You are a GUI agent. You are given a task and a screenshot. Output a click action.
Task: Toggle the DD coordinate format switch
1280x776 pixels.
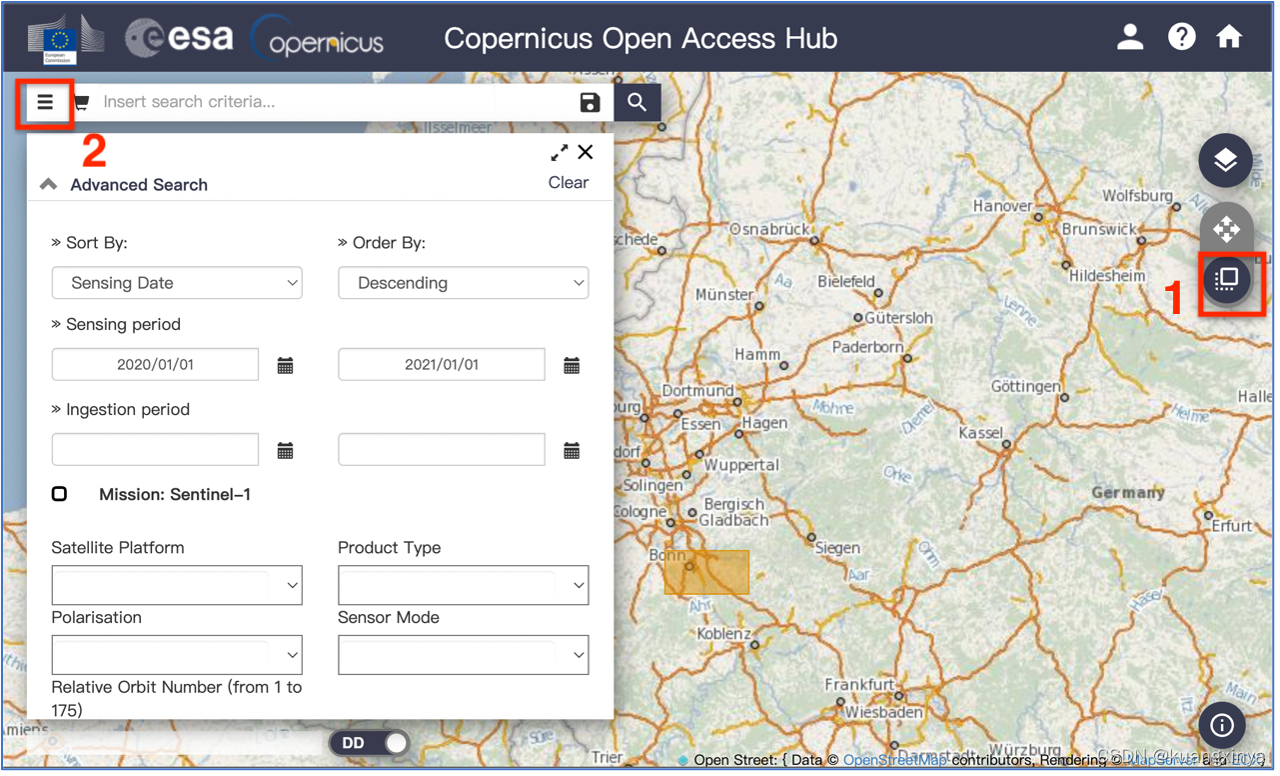point(370,743)
